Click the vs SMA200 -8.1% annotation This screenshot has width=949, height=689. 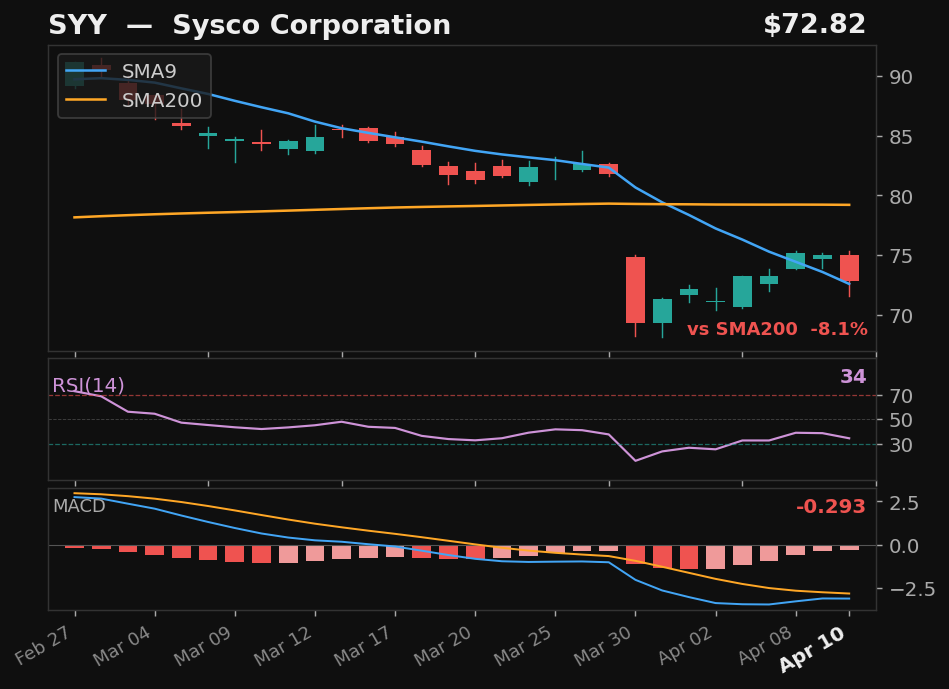(777, 327)
